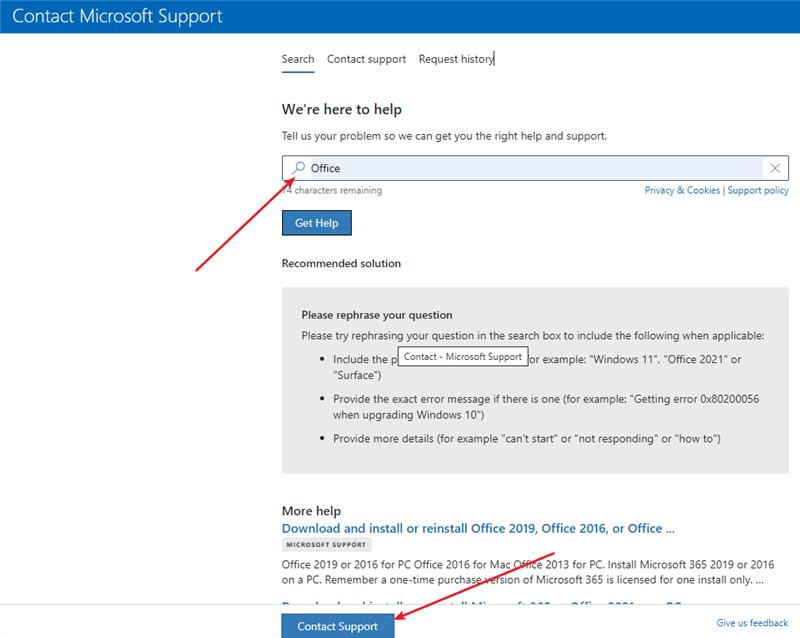The width and height of the screenshot is (800, 638).
Task: Click the Contact Microsoft Support header title
Action: 117,16
